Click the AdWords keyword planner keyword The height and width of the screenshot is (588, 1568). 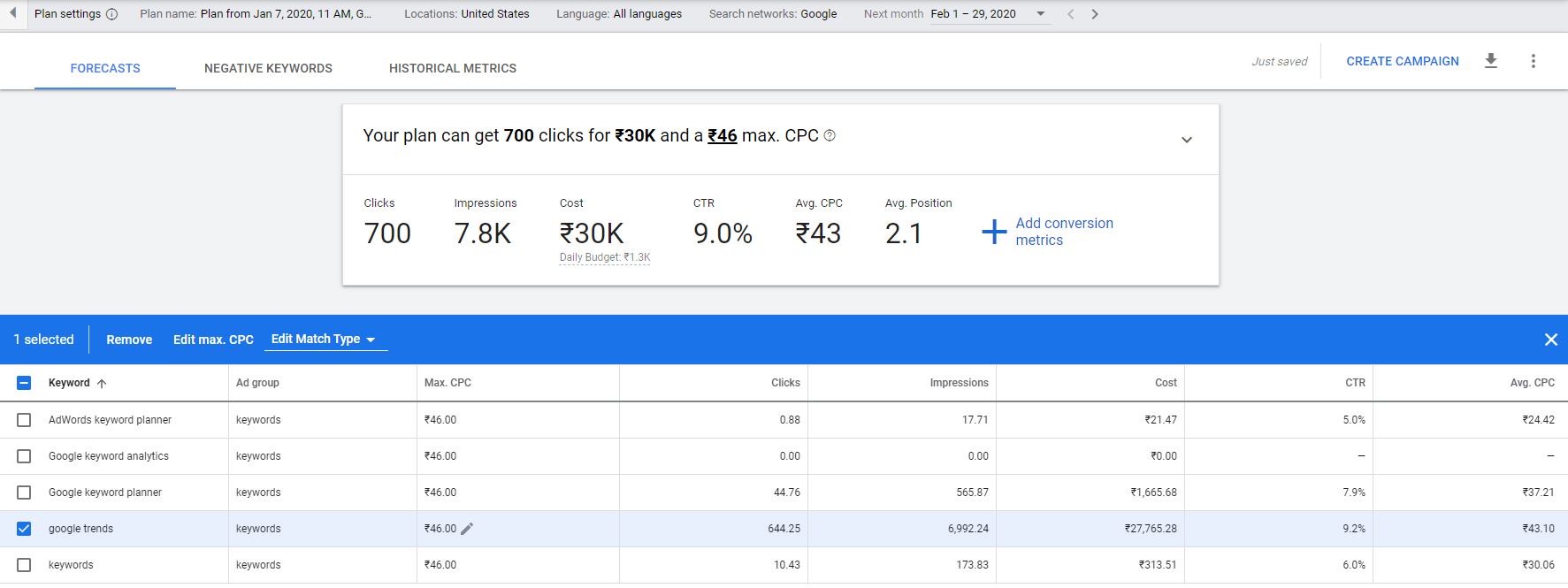click(x=110, y=420)
